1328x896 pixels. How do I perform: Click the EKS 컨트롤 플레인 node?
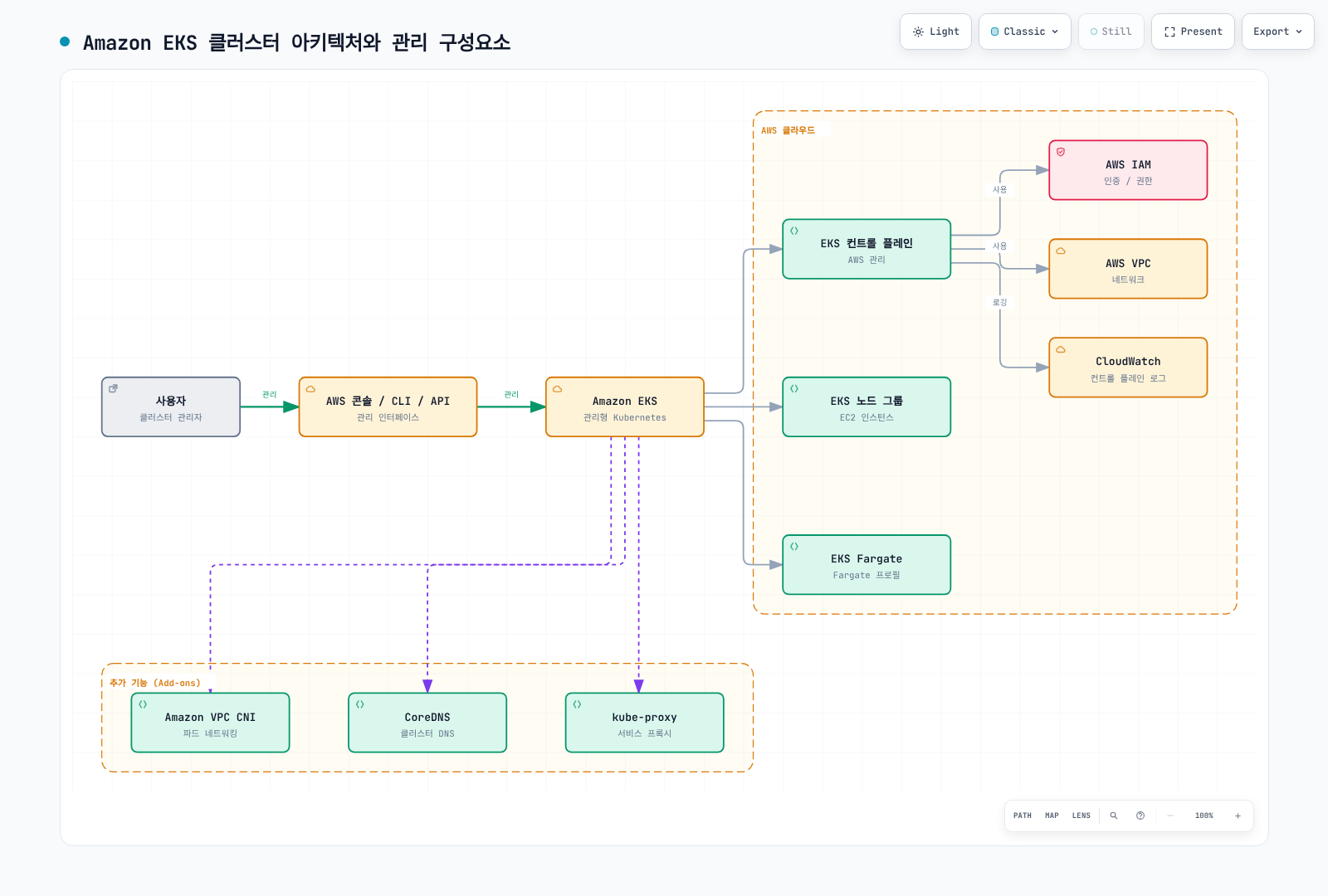867,249
